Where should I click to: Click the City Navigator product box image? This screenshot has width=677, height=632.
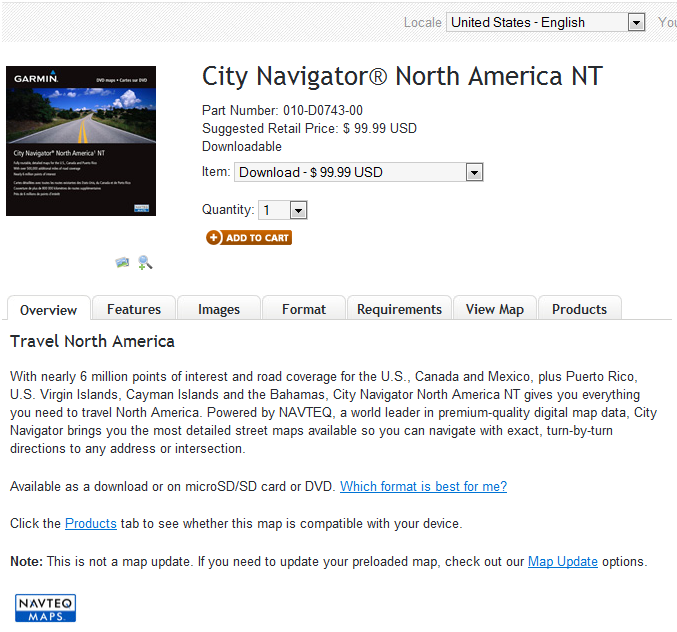81,141
